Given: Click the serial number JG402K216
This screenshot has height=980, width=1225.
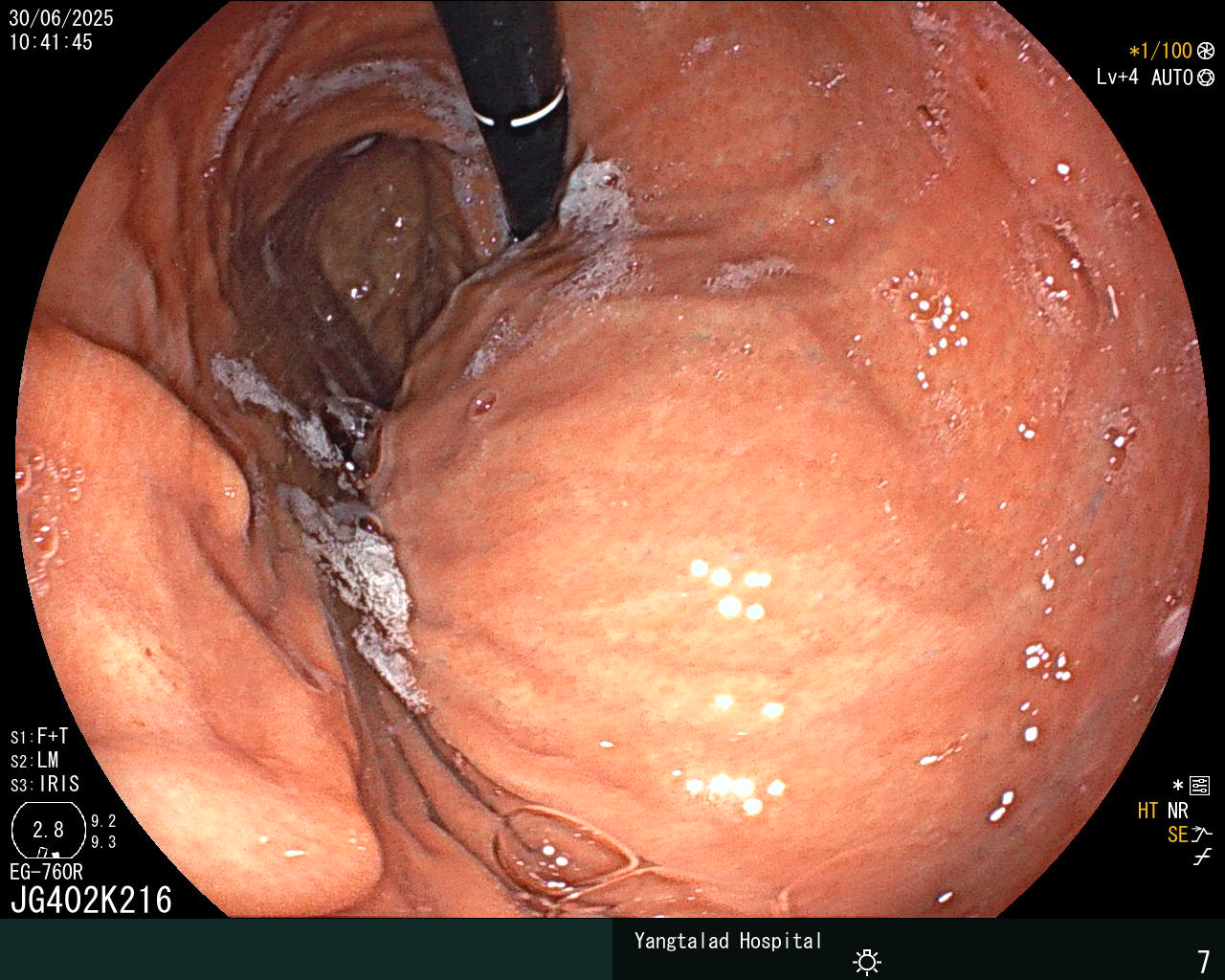Looking at the screenshot, I should pyautogui.click(x=91, y=900).
